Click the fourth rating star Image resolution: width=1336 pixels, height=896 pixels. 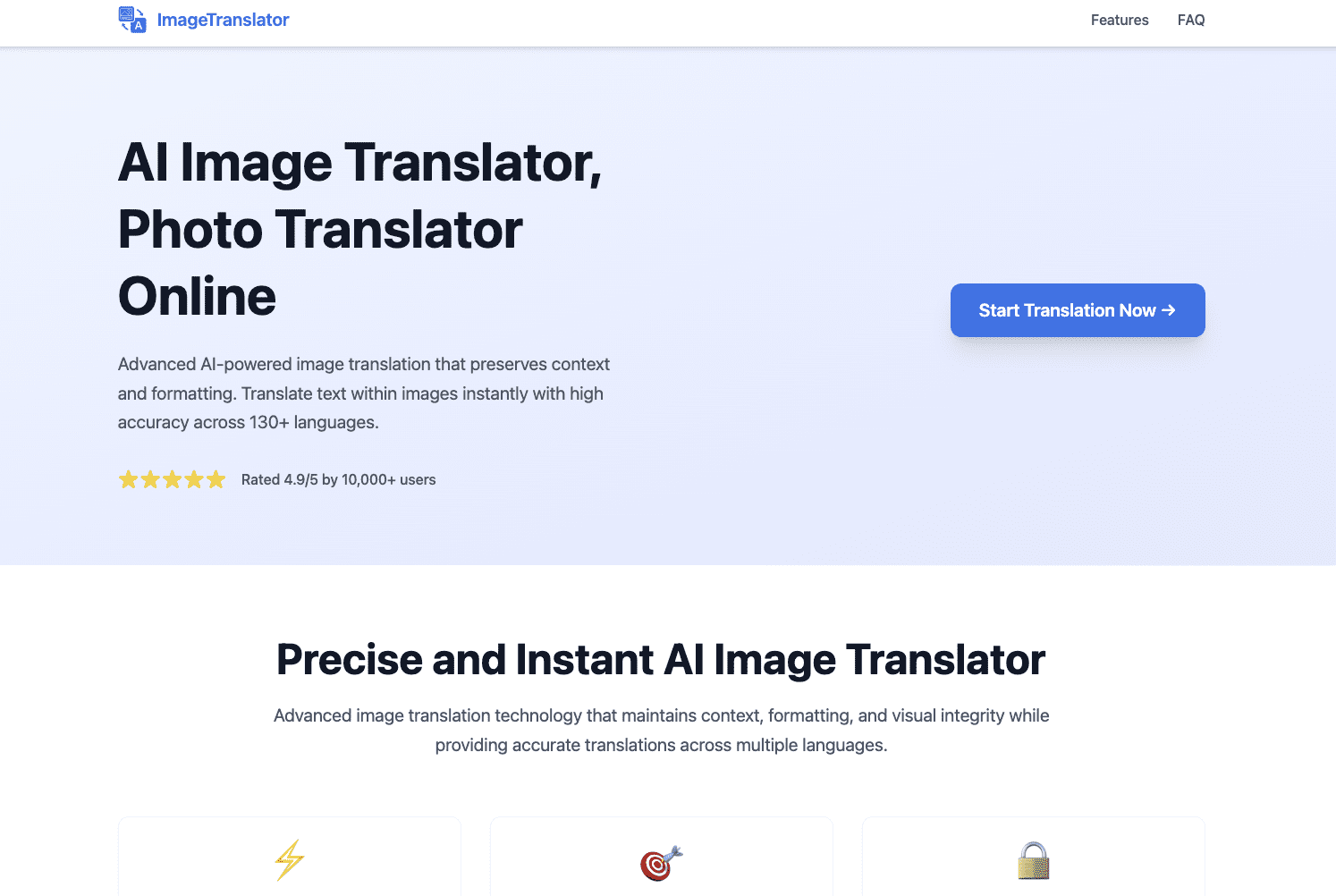pos(195,479)
